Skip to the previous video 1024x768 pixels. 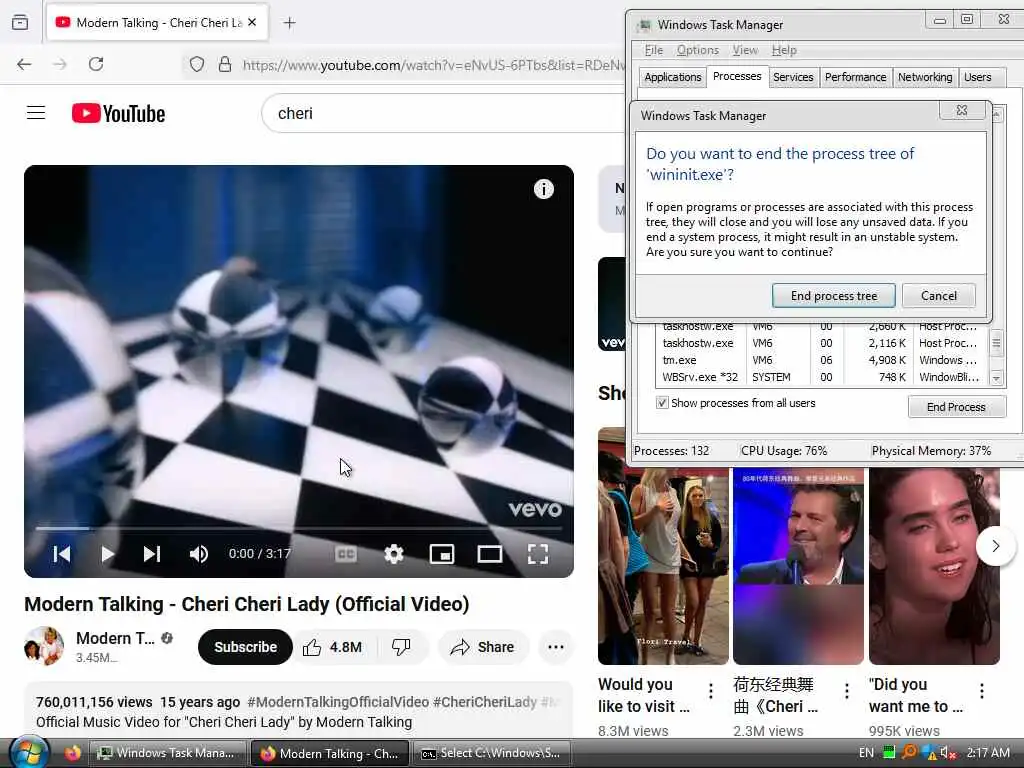pyautogui.click(x=62, y=554)
